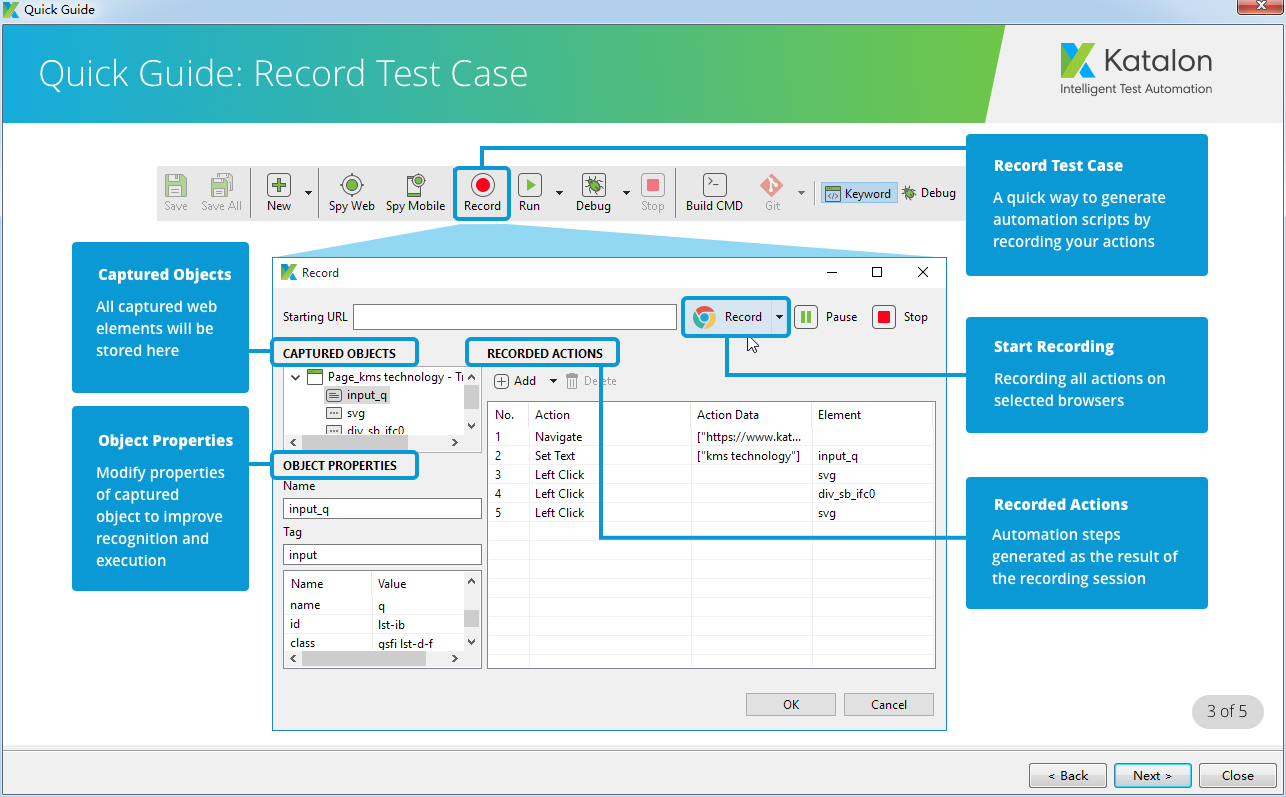Close the Record dialog with X

[923, 272]
